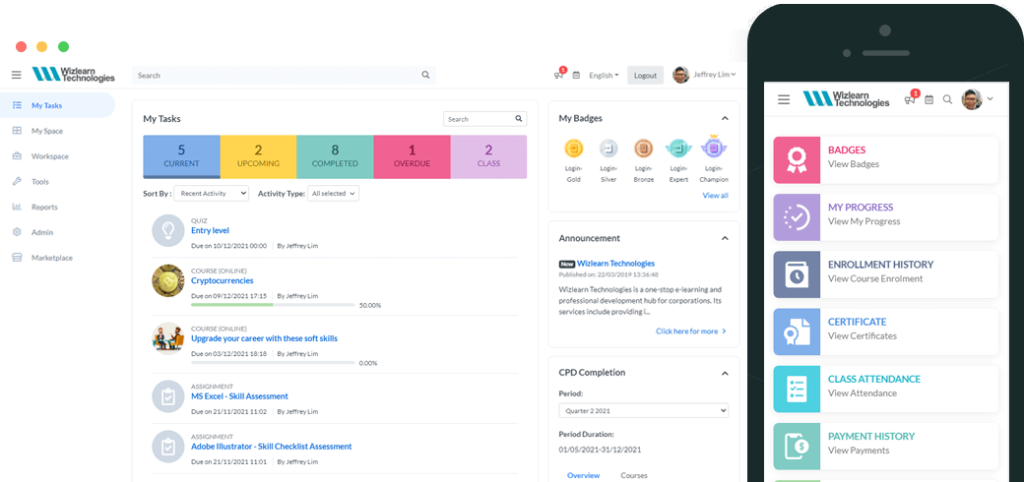Click the desktop hamburger menu icon
This screenshot has height=482, width=1024.
(x=16, y=75)
